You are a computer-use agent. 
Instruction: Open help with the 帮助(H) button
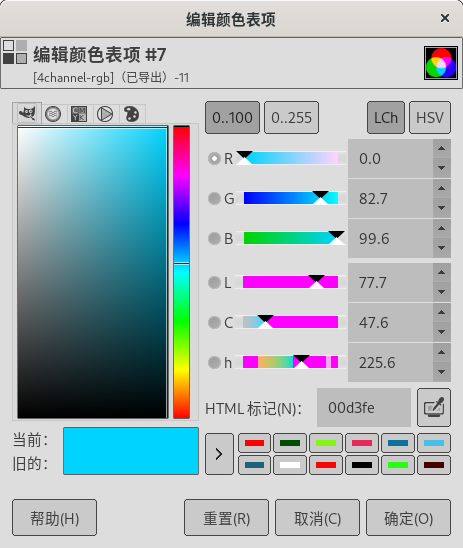(55, 518)
